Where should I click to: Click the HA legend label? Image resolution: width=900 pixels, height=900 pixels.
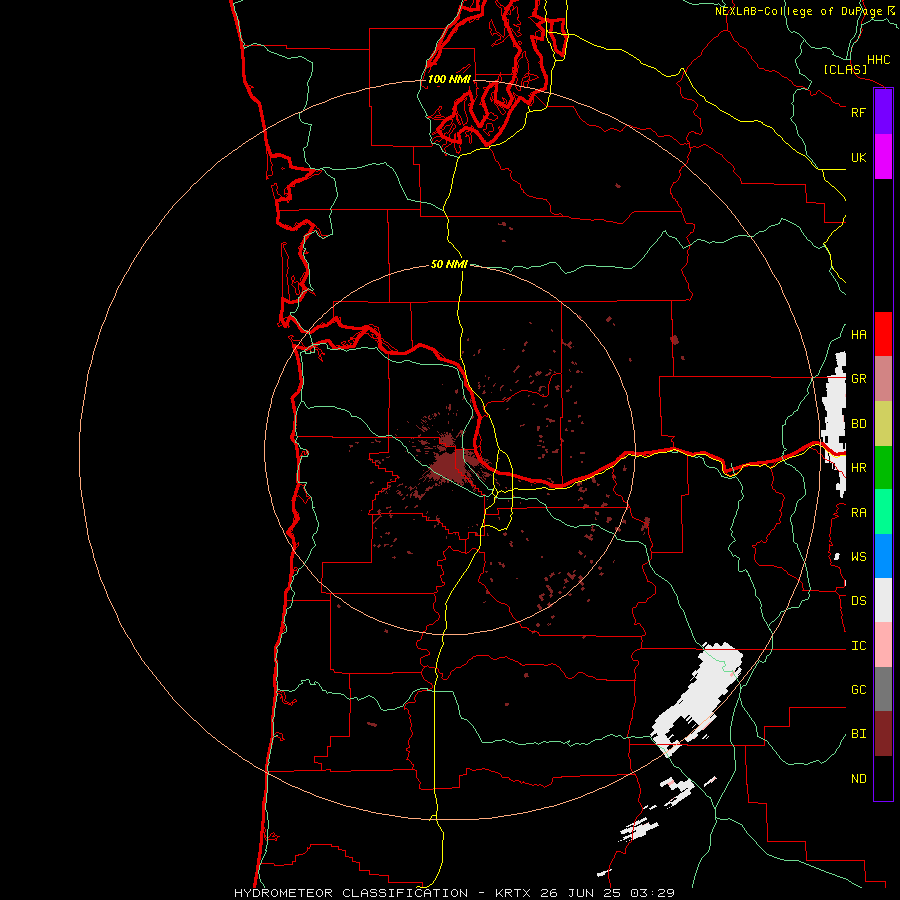pos(858,335)
